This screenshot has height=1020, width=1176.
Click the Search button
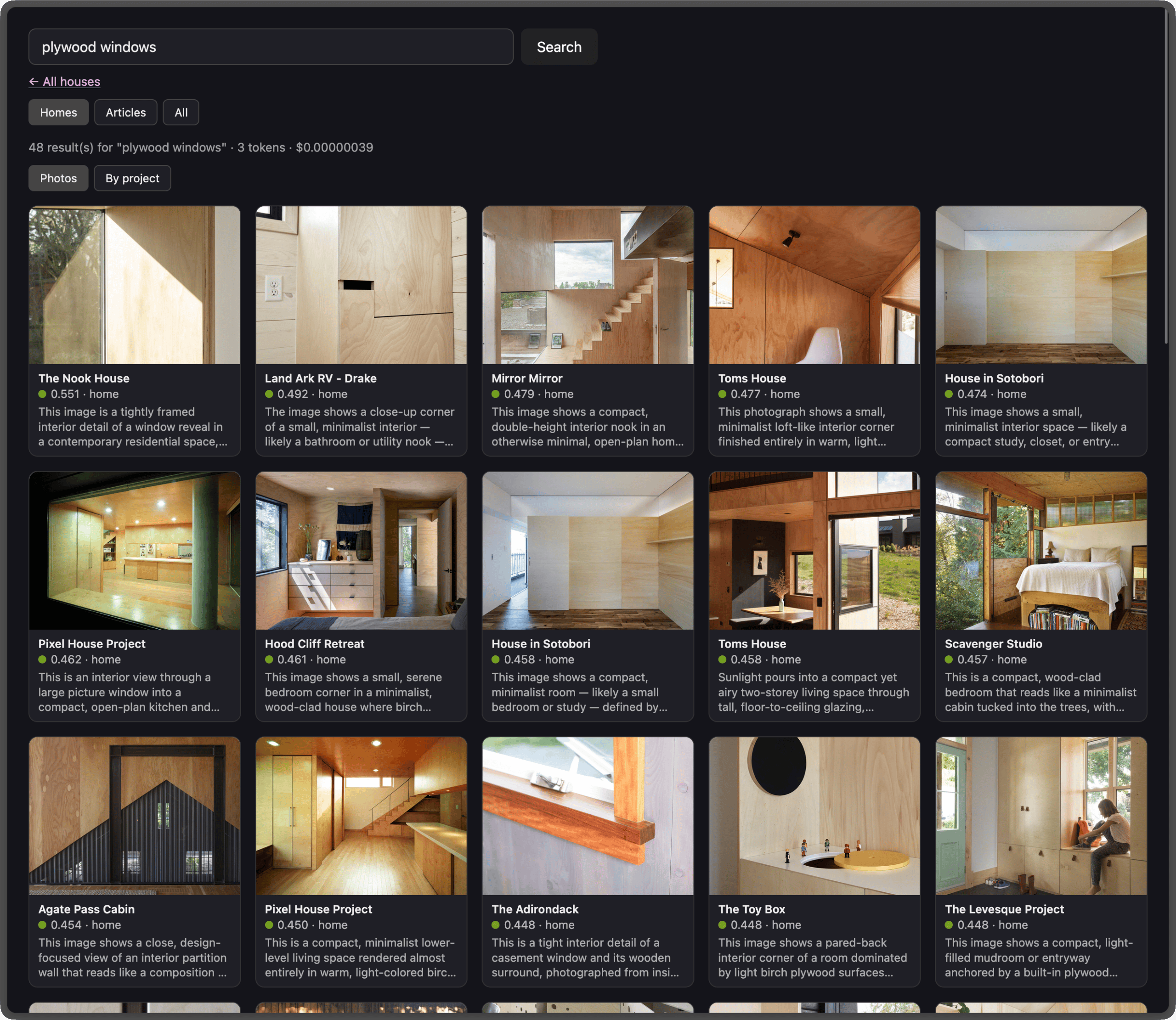pos(559,47)
